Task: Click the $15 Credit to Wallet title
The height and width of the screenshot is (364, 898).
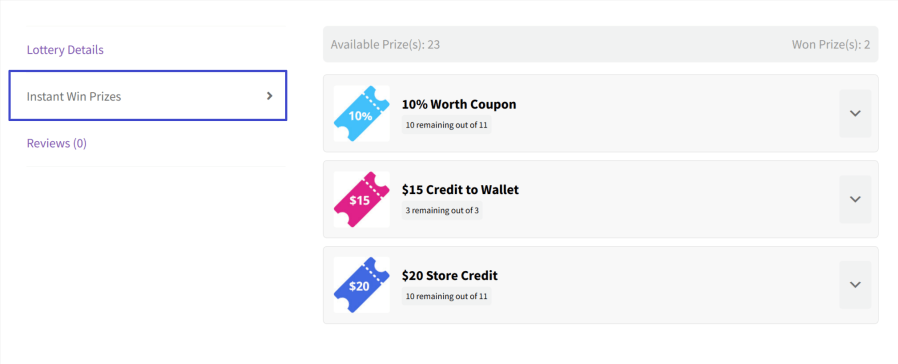Action: click(460, 189)
